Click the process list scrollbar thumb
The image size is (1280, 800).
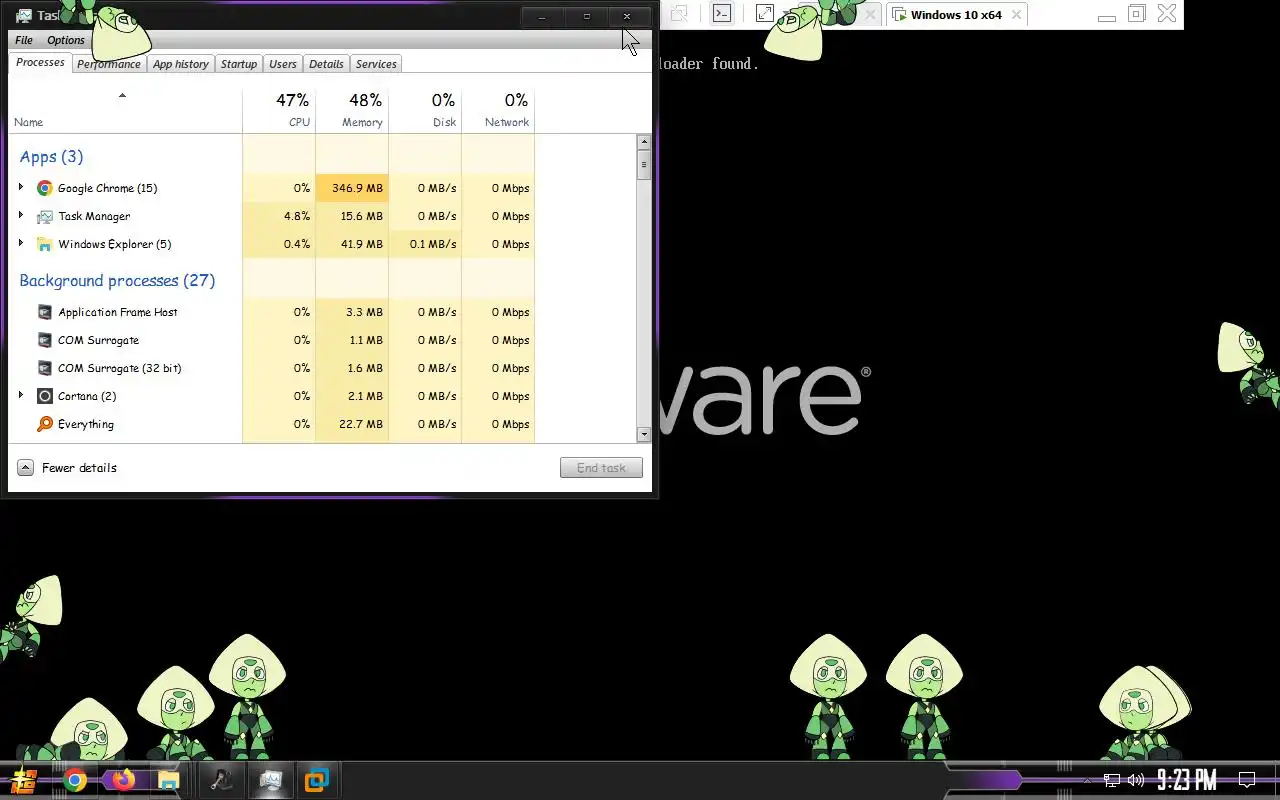644,165
